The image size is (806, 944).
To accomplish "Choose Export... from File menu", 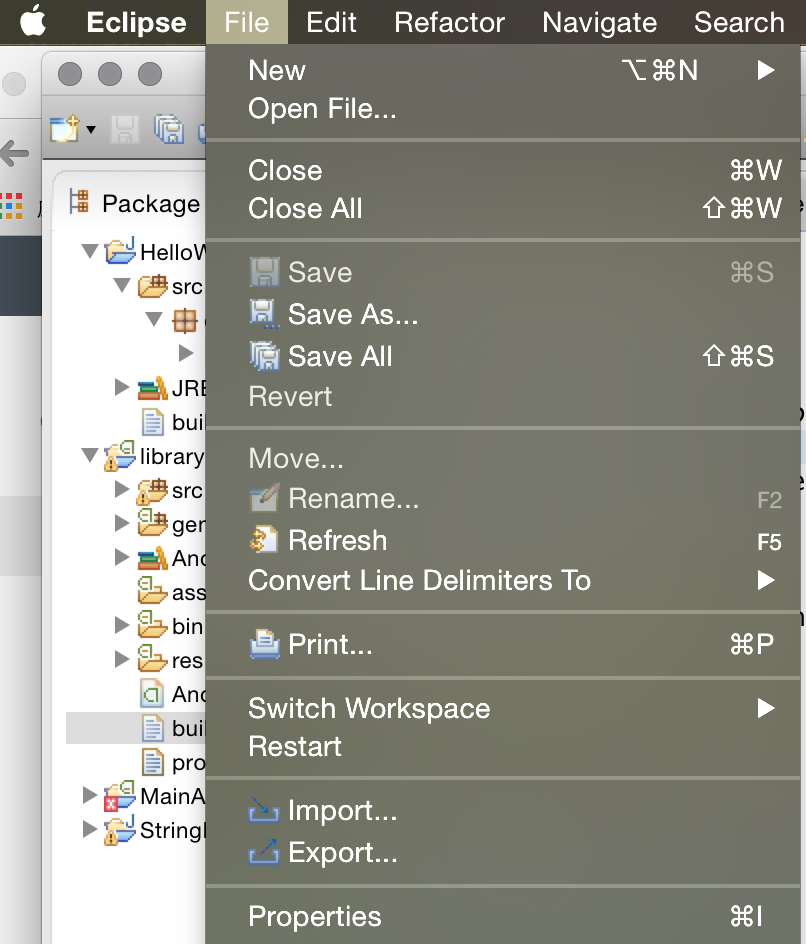I will 503,852.
